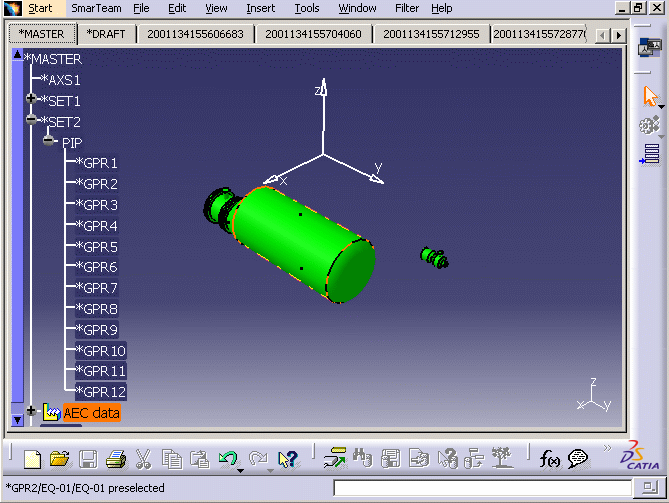669x503 pixels.
Task: Open the File menu
Action: click(x=141, y=8)
